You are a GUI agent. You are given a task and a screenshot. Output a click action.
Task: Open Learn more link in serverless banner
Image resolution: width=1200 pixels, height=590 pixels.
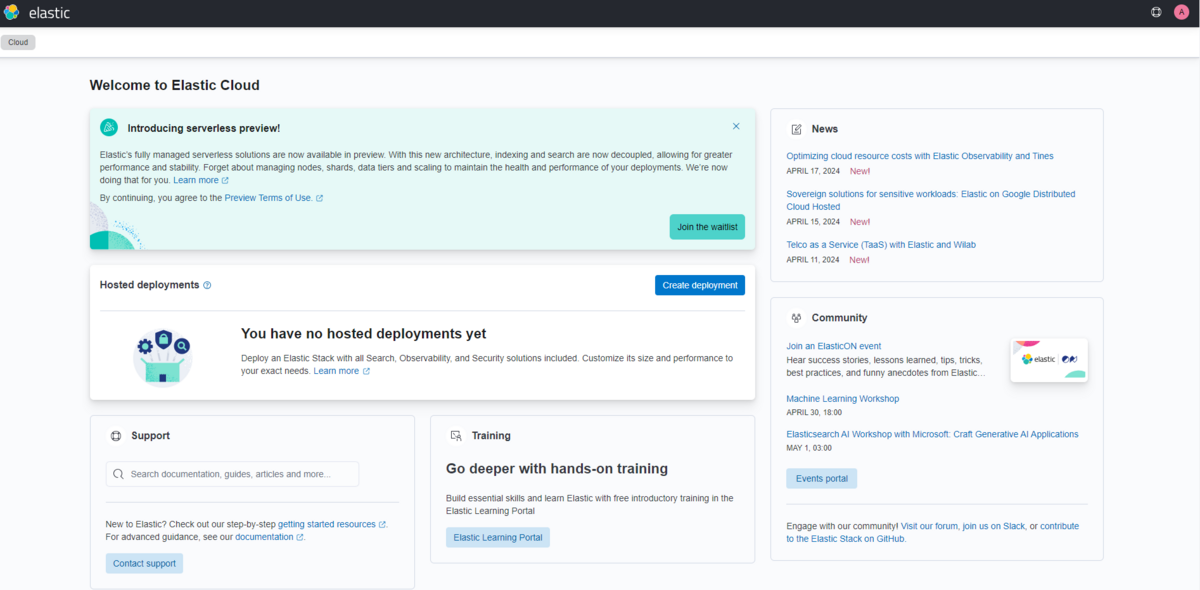coord(201,180)
